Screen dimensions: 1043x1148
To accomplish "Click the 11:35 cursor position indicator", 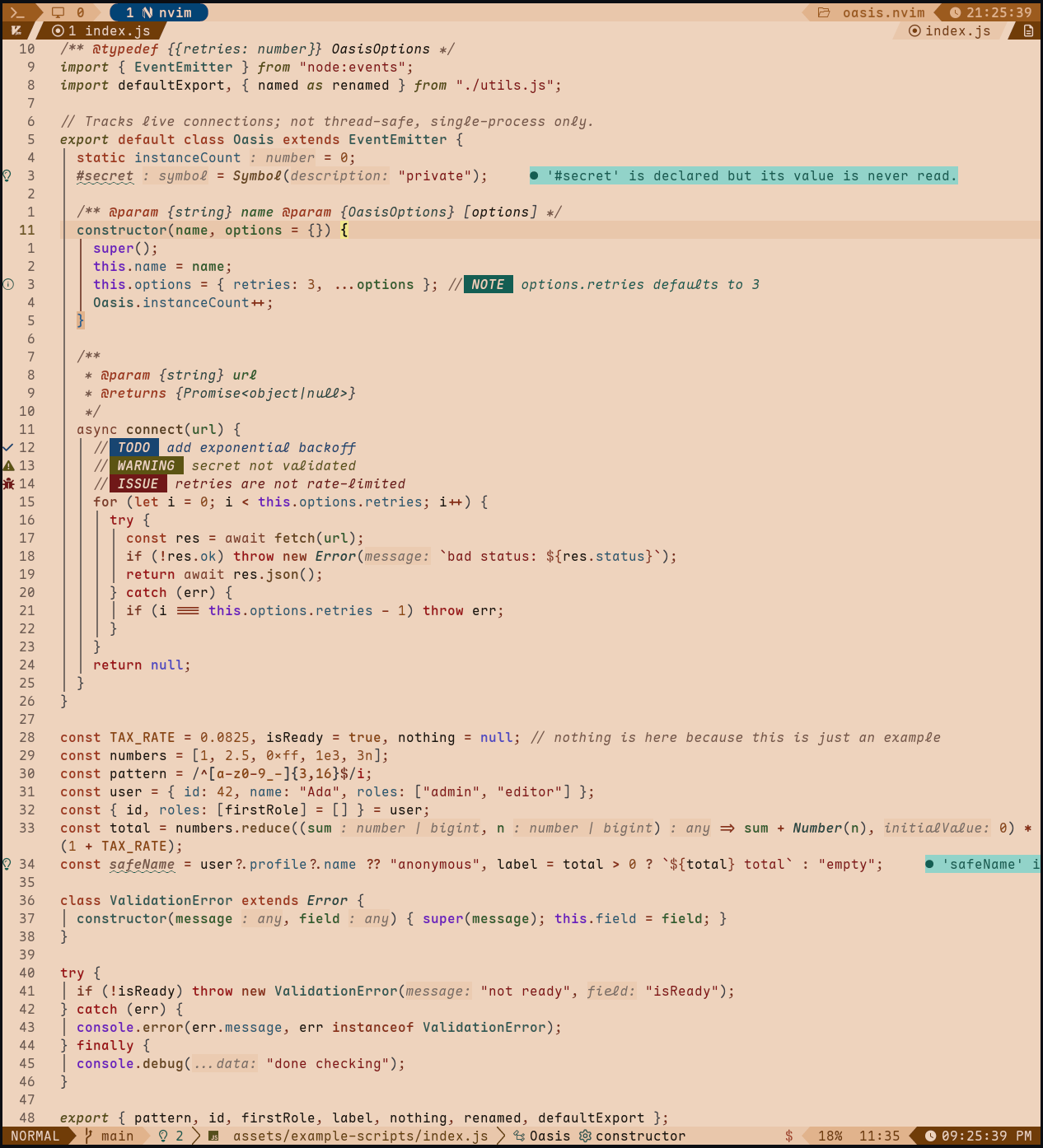I will [879, 1136].
